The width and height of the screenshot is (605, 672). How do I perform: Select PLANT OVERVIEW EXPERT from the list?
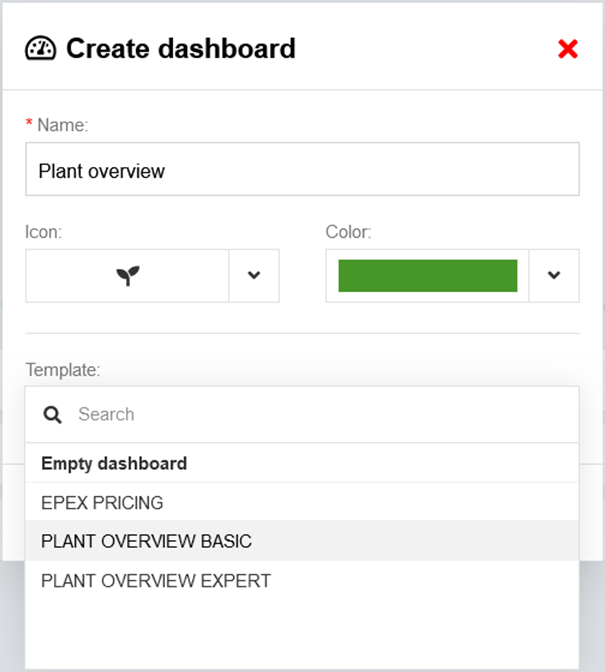coord(156,580)
